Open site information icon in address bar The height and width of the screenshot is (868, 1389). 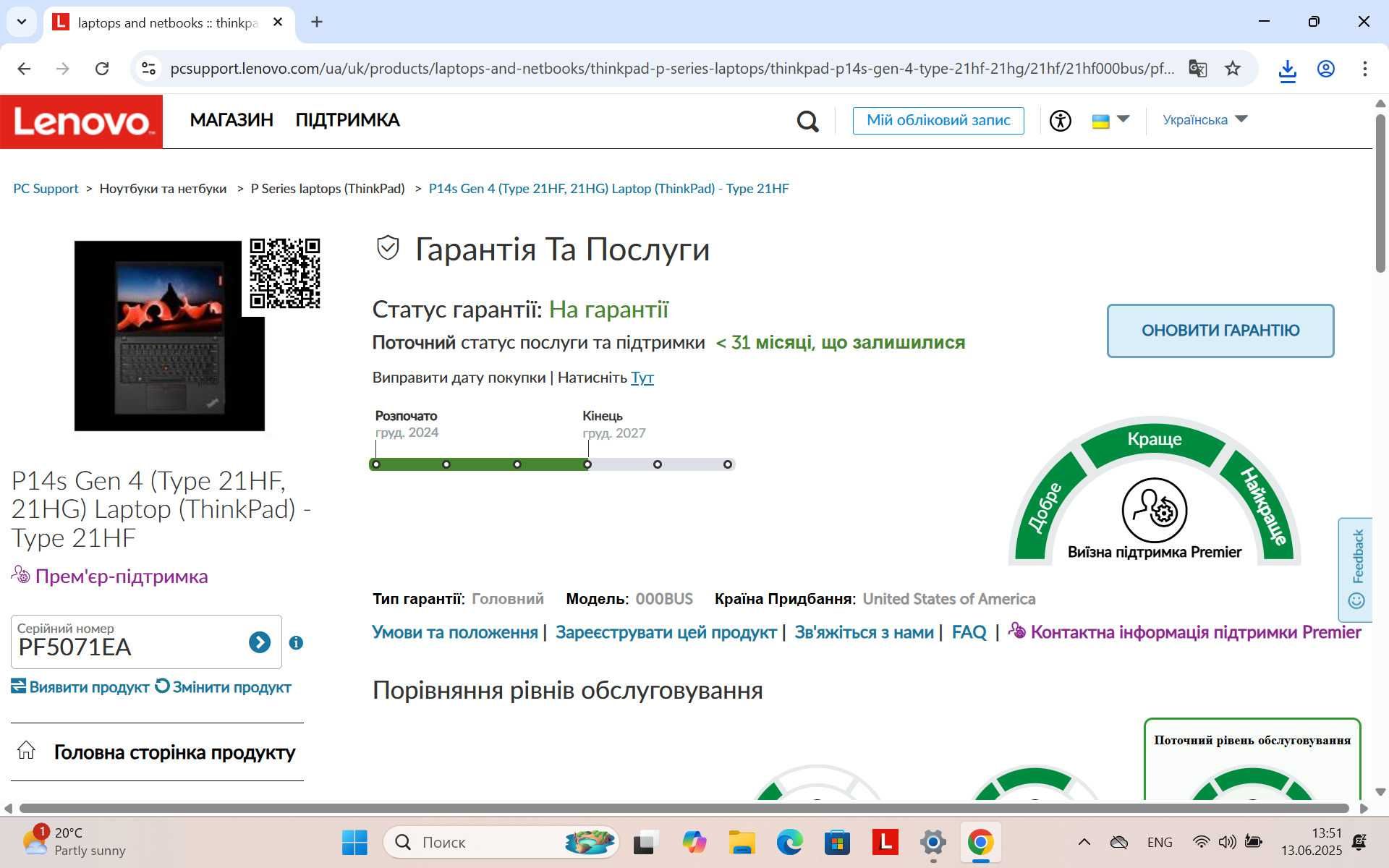click(148, 69)
